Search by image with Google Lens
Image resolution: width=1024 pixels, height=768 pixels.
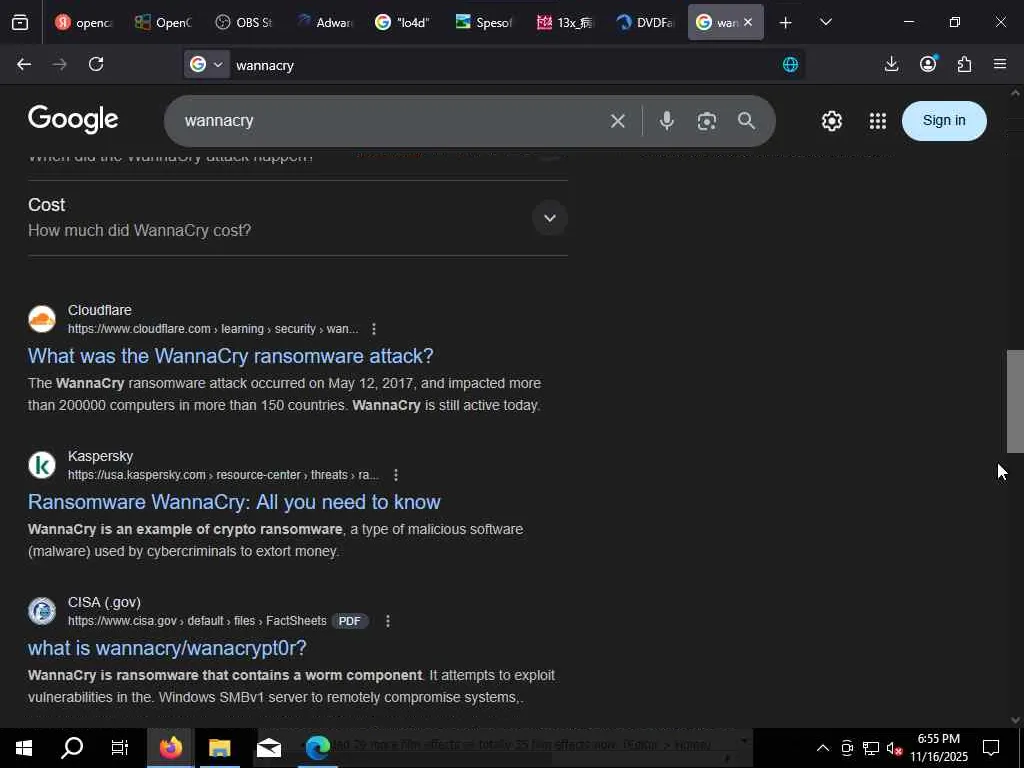click(x=707, y=121)
